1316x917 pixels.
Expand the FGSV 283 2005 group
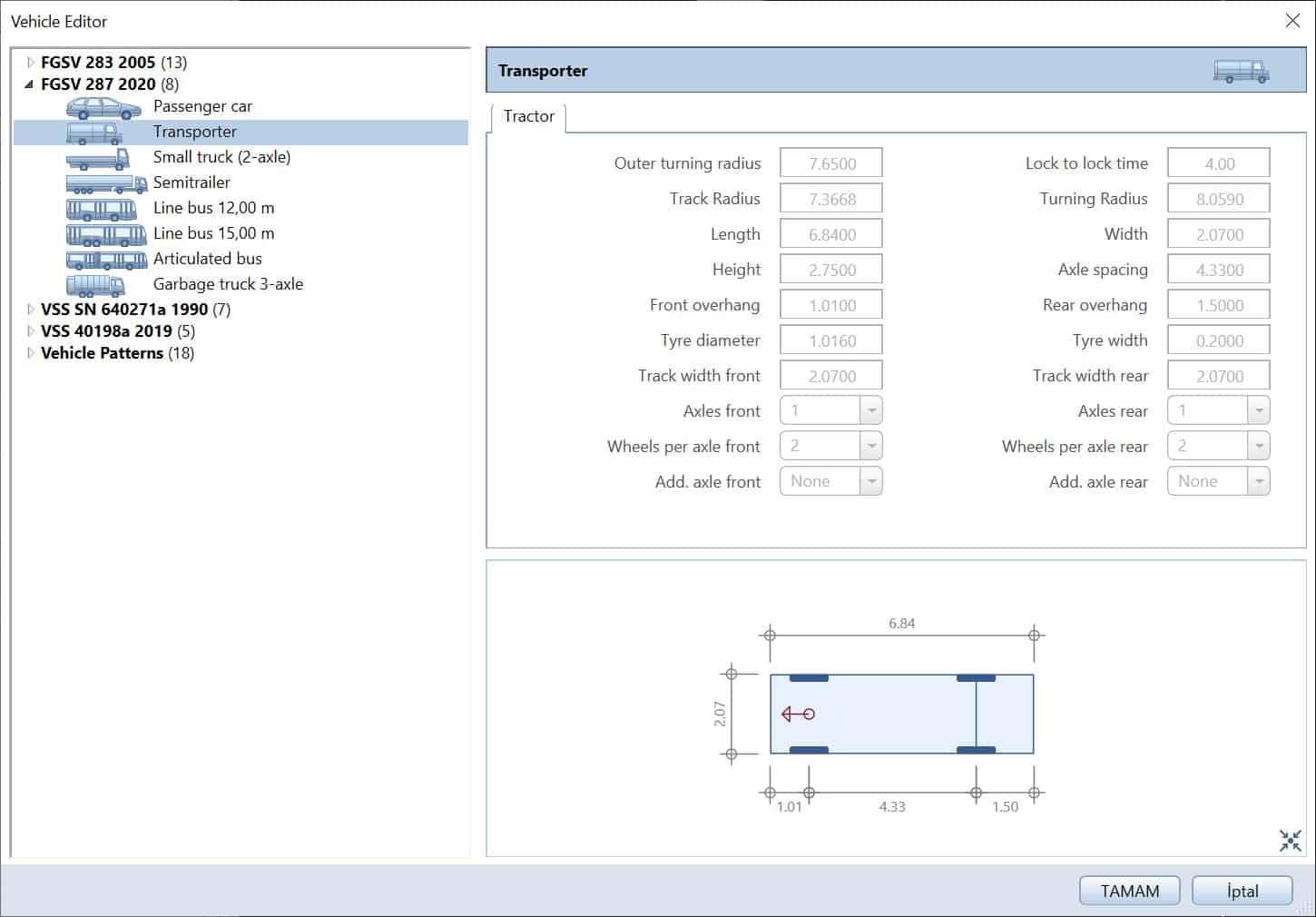pos(30,63)
